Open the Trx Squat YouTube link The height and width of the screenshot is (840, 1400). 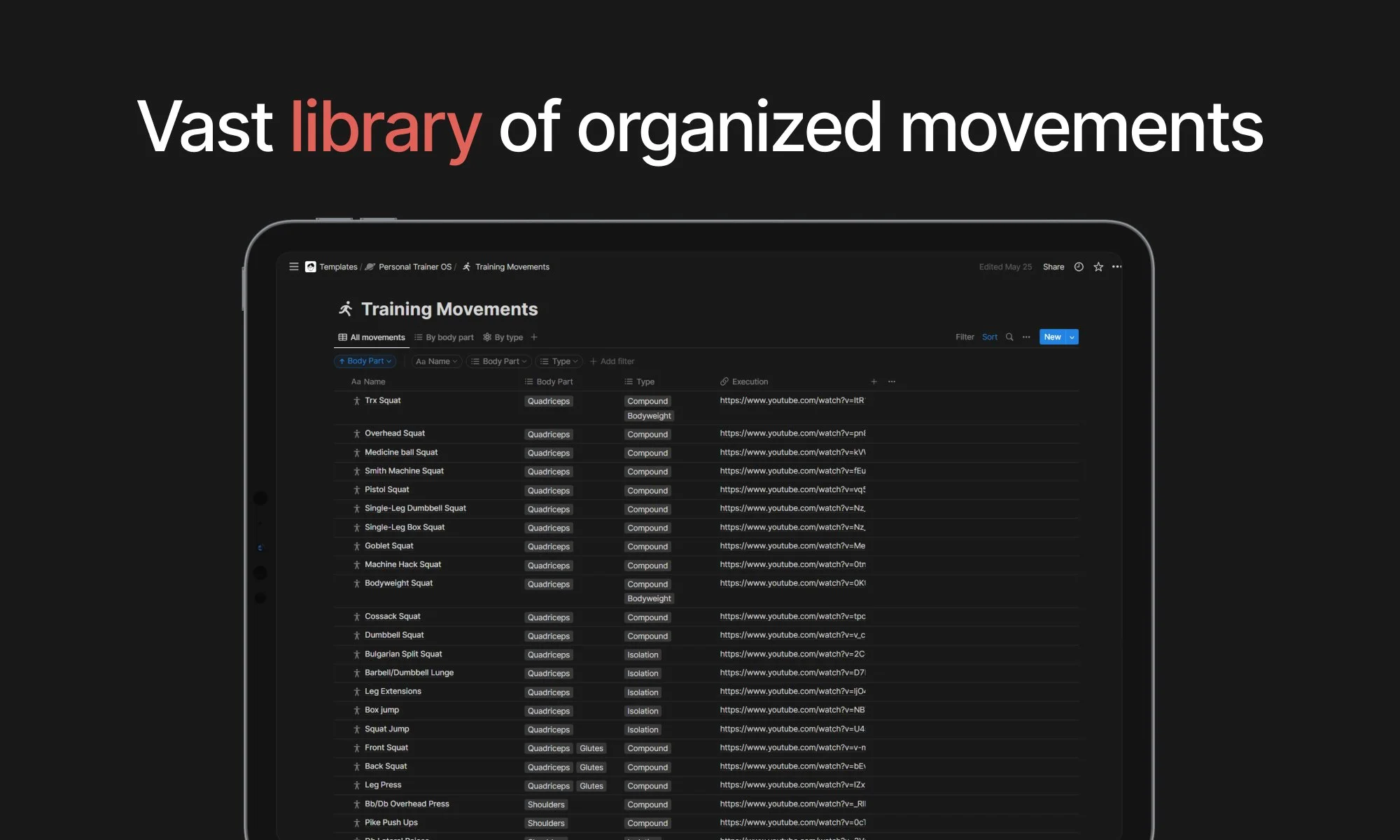(x=792, y=400)
